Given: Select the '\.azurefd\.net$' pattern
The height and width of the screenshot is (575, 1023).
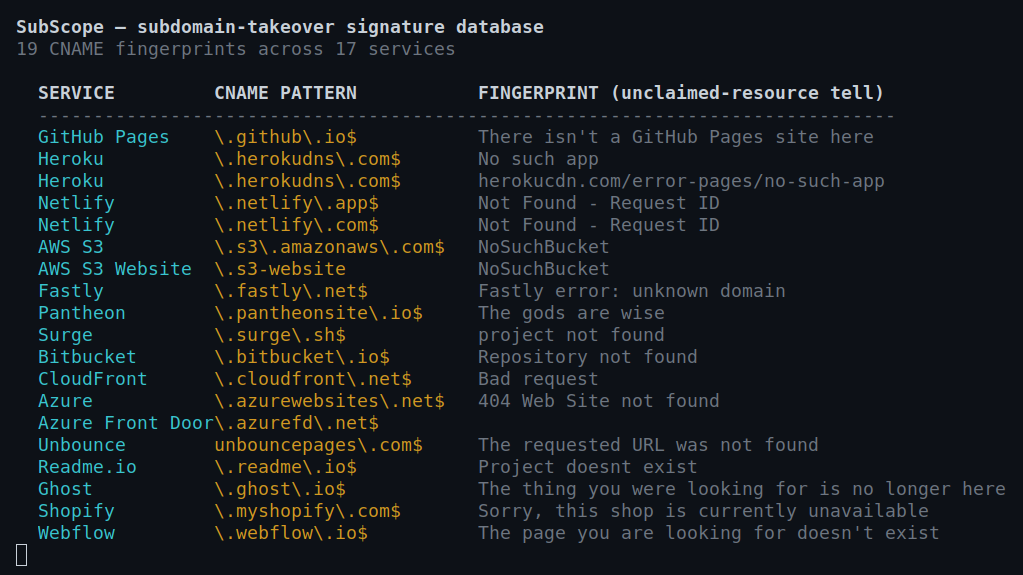Looking at the screenshot, I should tap(296, 423).
